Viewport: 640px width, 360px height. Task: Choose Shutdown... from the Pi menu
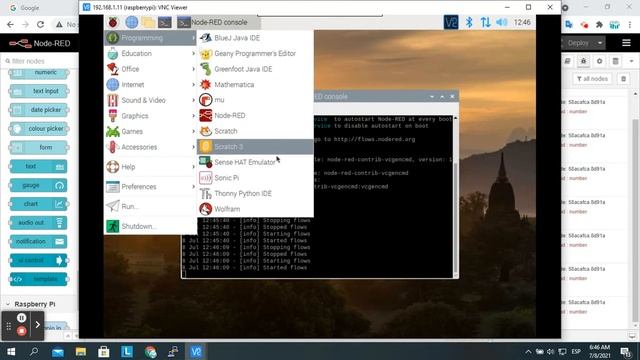click(150, 226)
